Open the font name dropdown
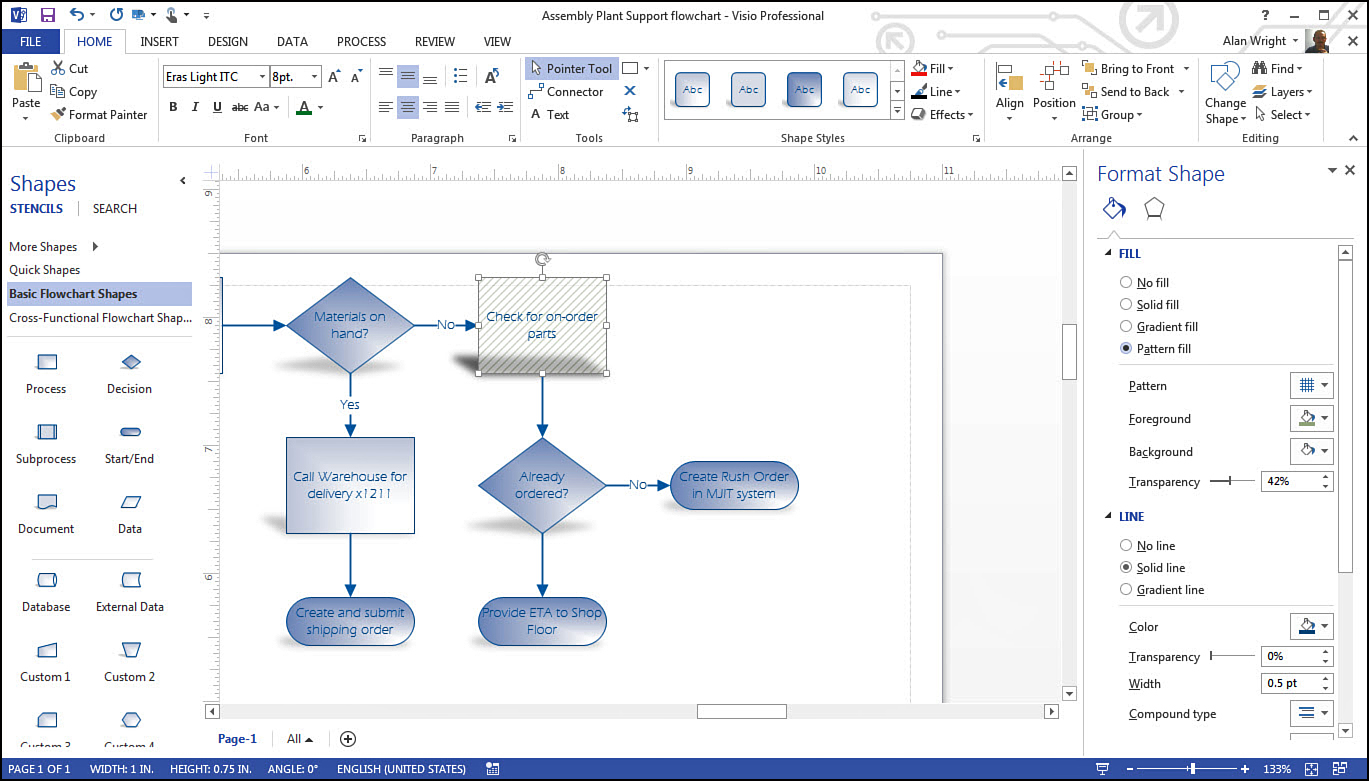The width and height of the screenshot is (1369, 781). (262, 77)
